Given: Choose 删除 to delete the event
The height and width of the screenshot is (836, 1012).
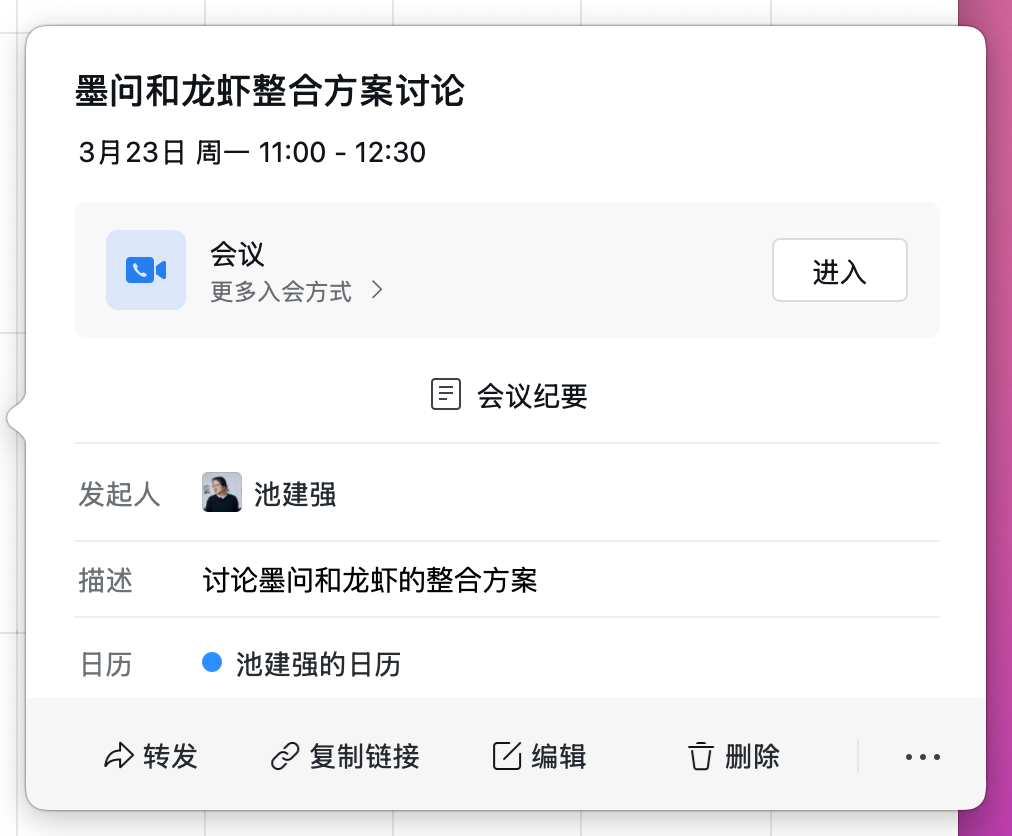Looking at the screenshot, I should (734, 756).
